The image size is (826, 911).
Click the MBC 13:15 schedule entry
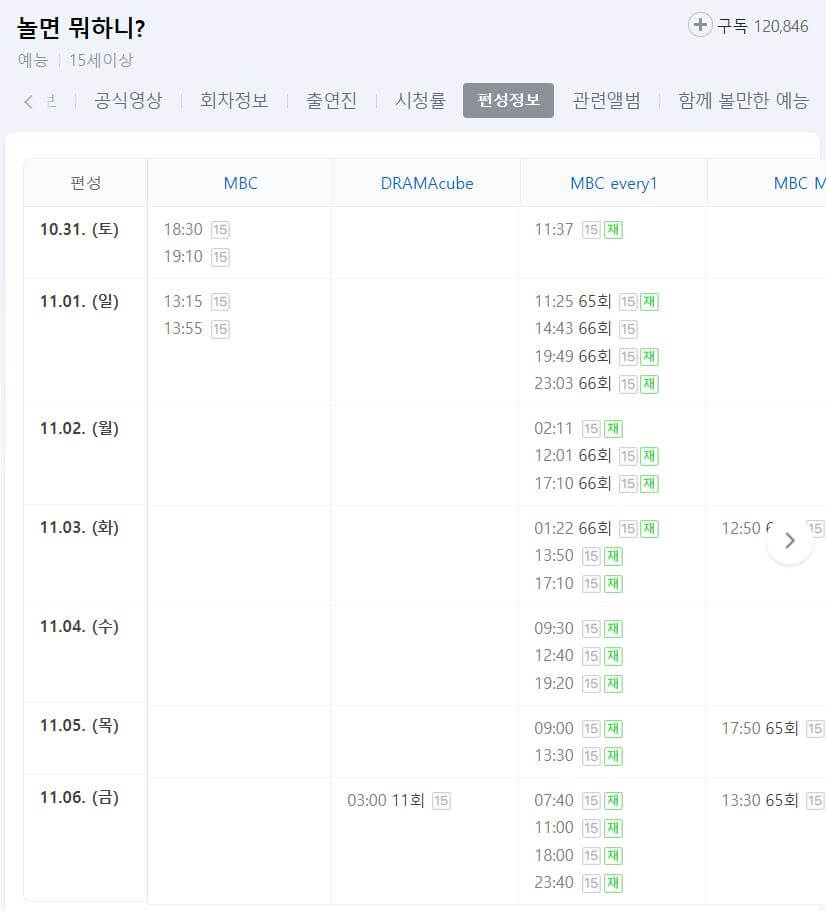click(x=196, y=302)
